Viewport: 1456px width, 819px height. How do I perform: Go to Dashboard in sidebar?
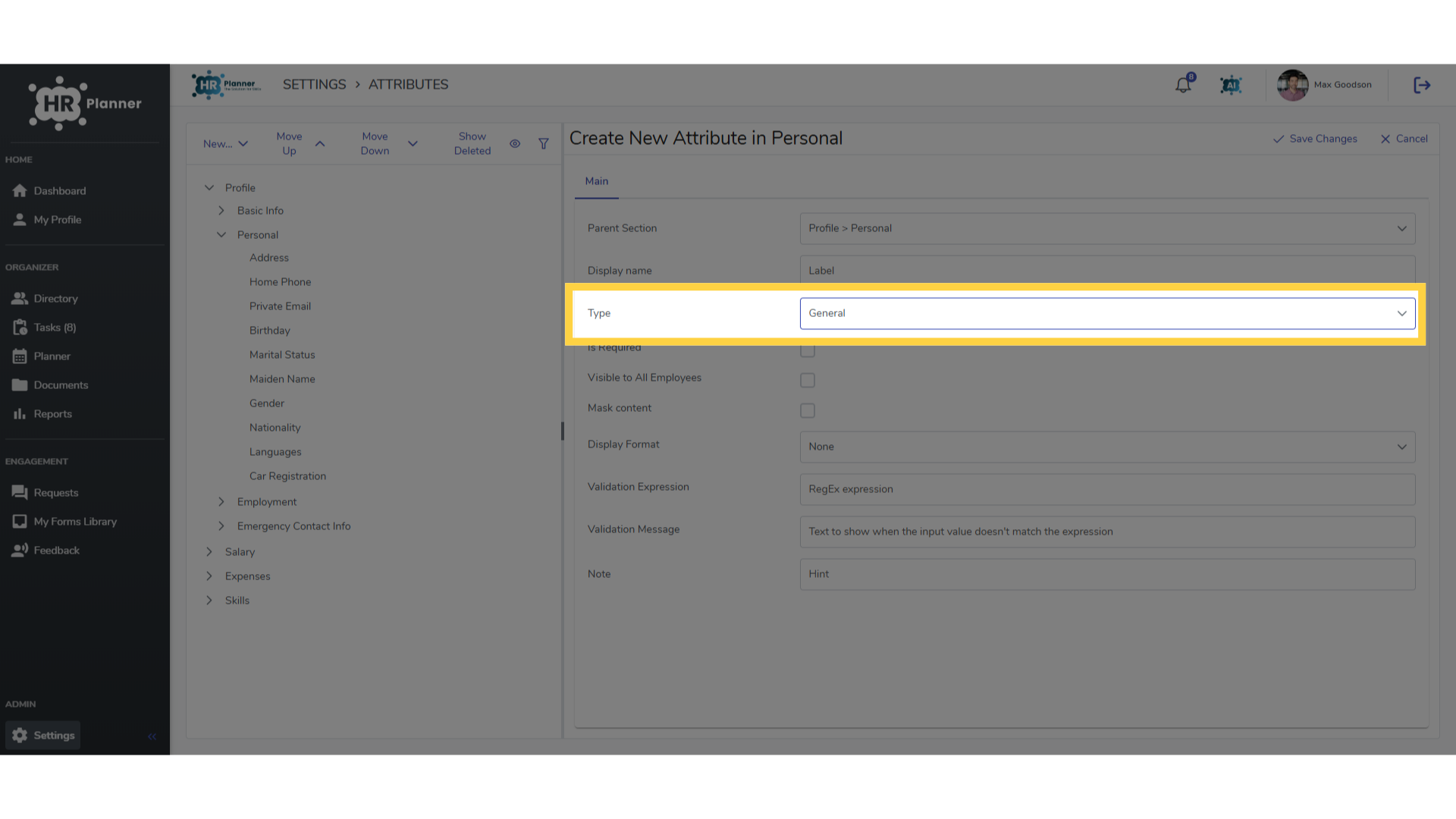[x=49, y=190]
